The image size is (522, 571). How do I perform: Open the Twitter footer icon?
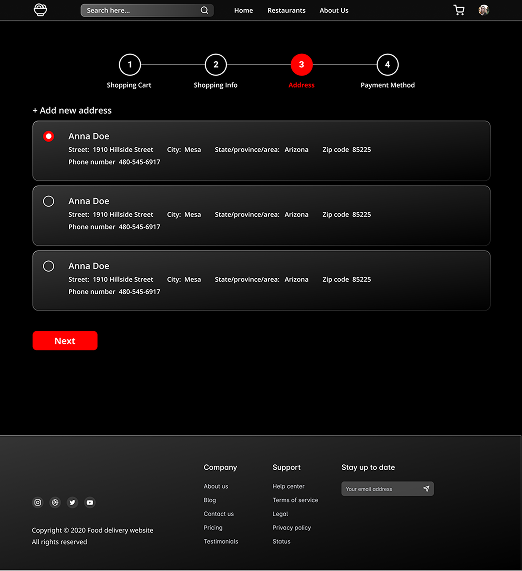tap(72, 503)
